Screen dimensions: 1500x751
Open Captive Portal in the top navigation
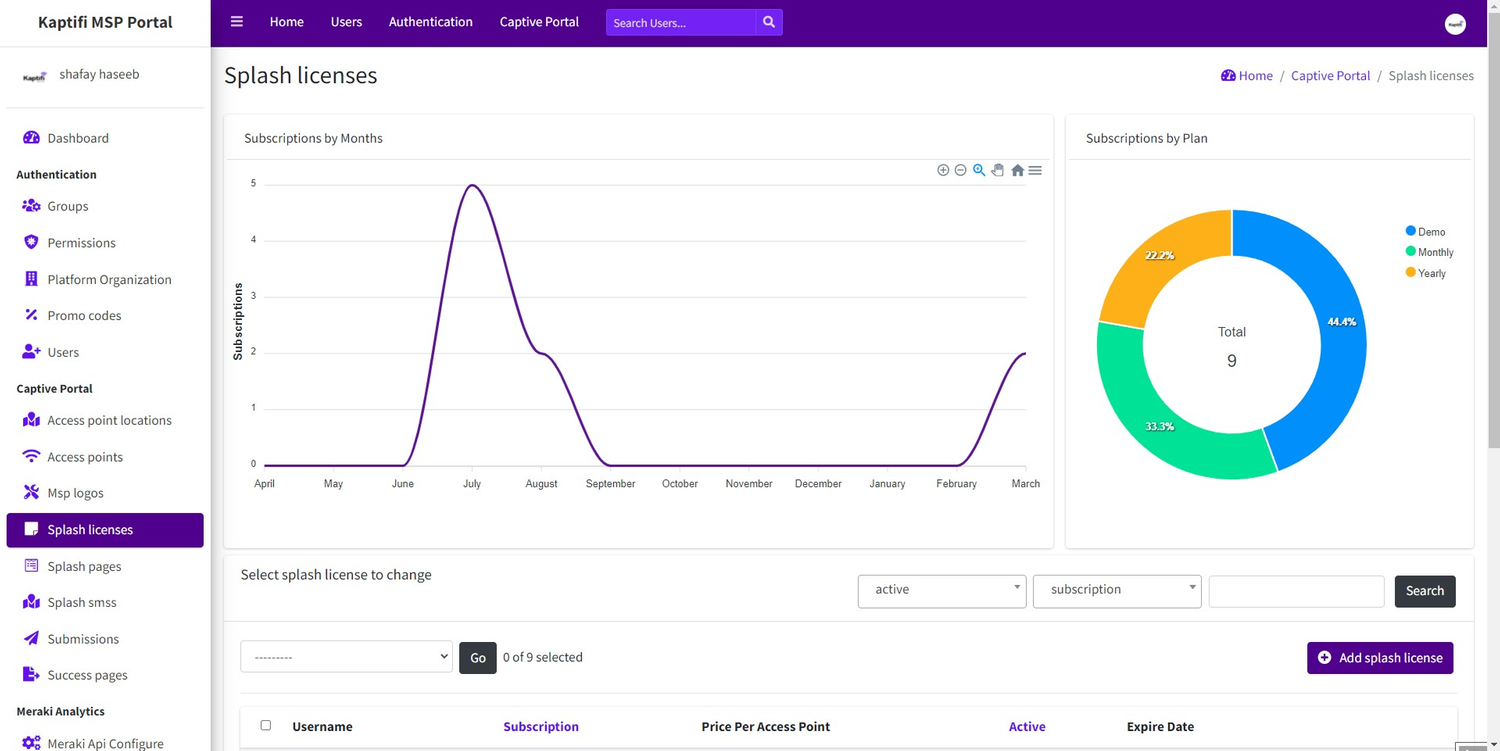tap(538, 21)
